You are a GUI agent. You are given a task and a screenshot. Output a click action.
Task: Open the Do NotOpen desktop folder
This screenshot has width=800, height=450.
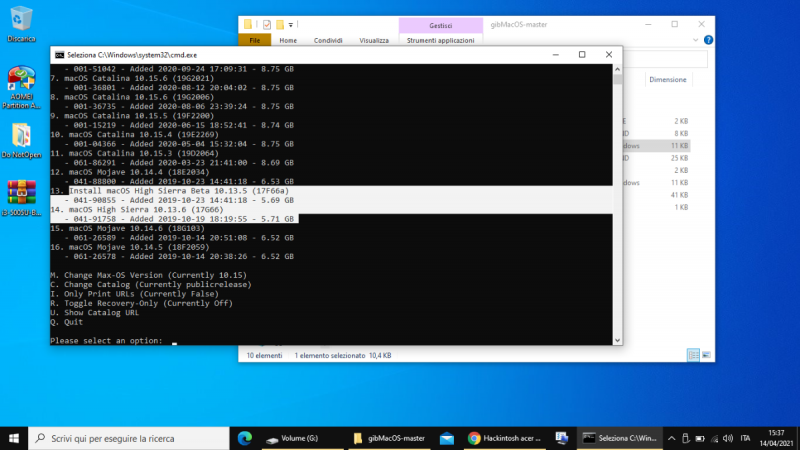click(21, 141)
